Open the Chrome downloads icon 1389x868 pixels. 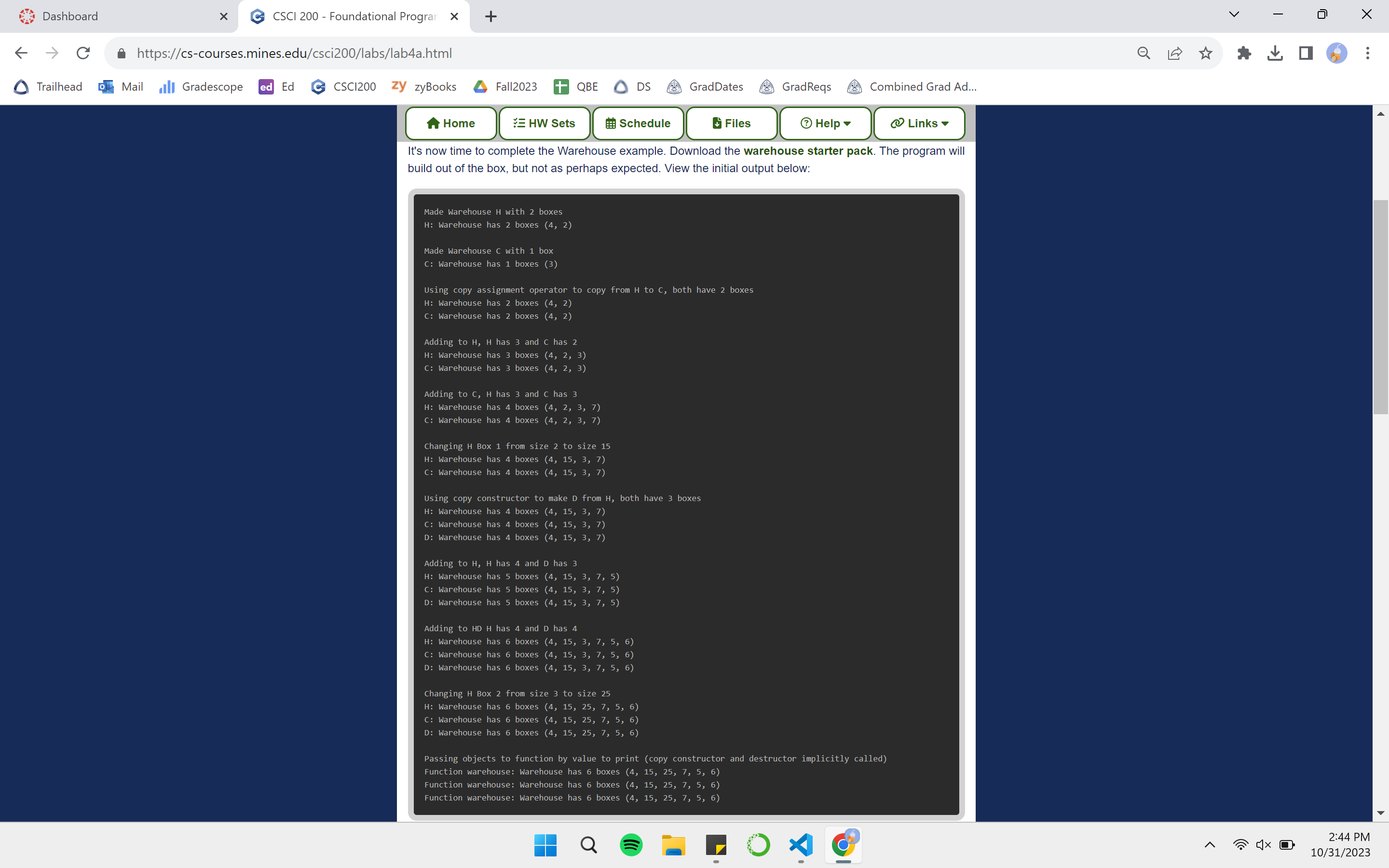[x=1275, y=53]
